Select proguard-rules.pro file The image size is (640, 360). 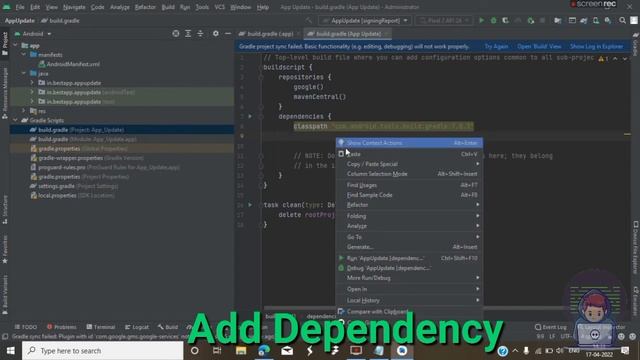(105, 167)
